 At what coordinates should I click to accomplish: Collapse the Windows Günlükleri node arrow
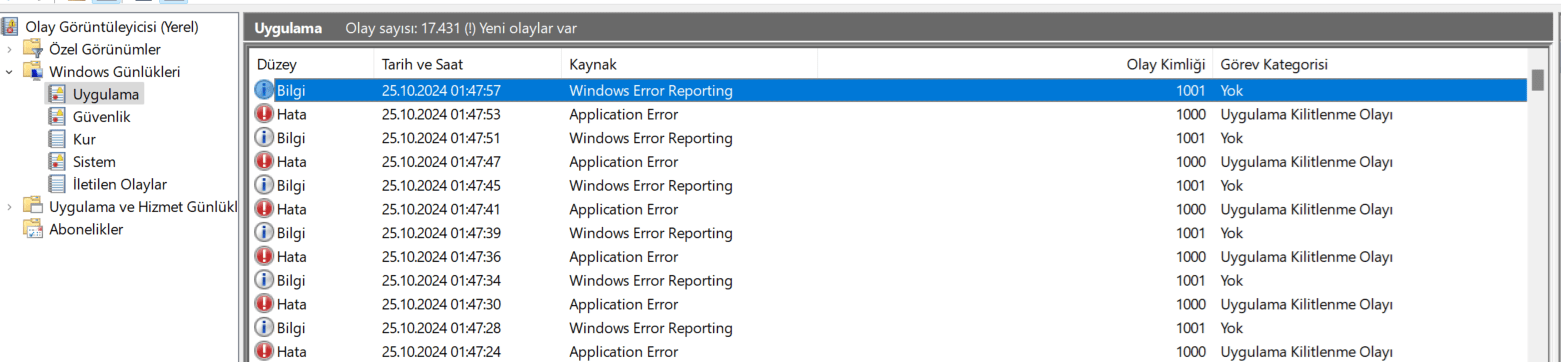(10, 72)
